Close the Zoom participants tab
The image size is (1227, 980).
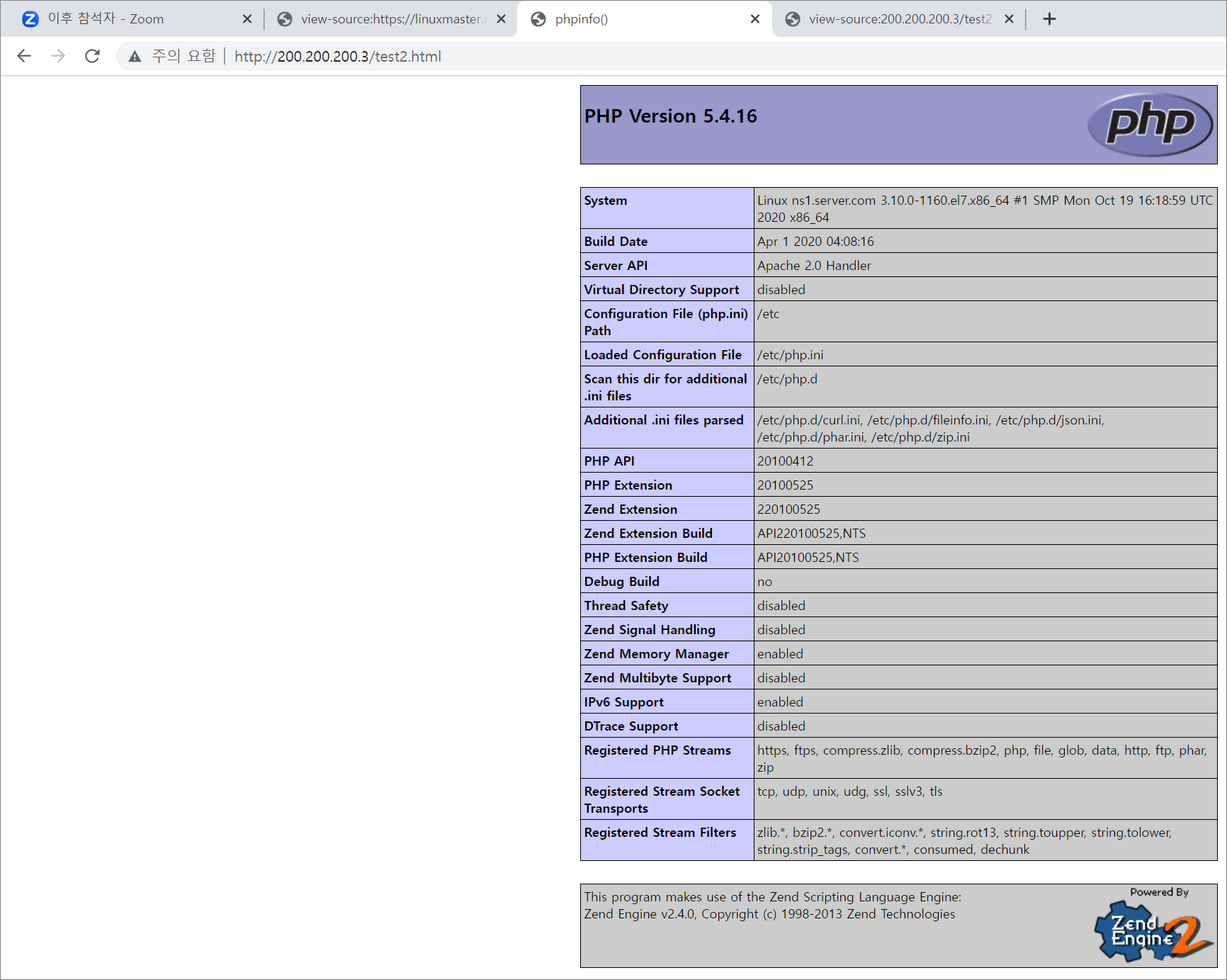(x=247, y=19)
